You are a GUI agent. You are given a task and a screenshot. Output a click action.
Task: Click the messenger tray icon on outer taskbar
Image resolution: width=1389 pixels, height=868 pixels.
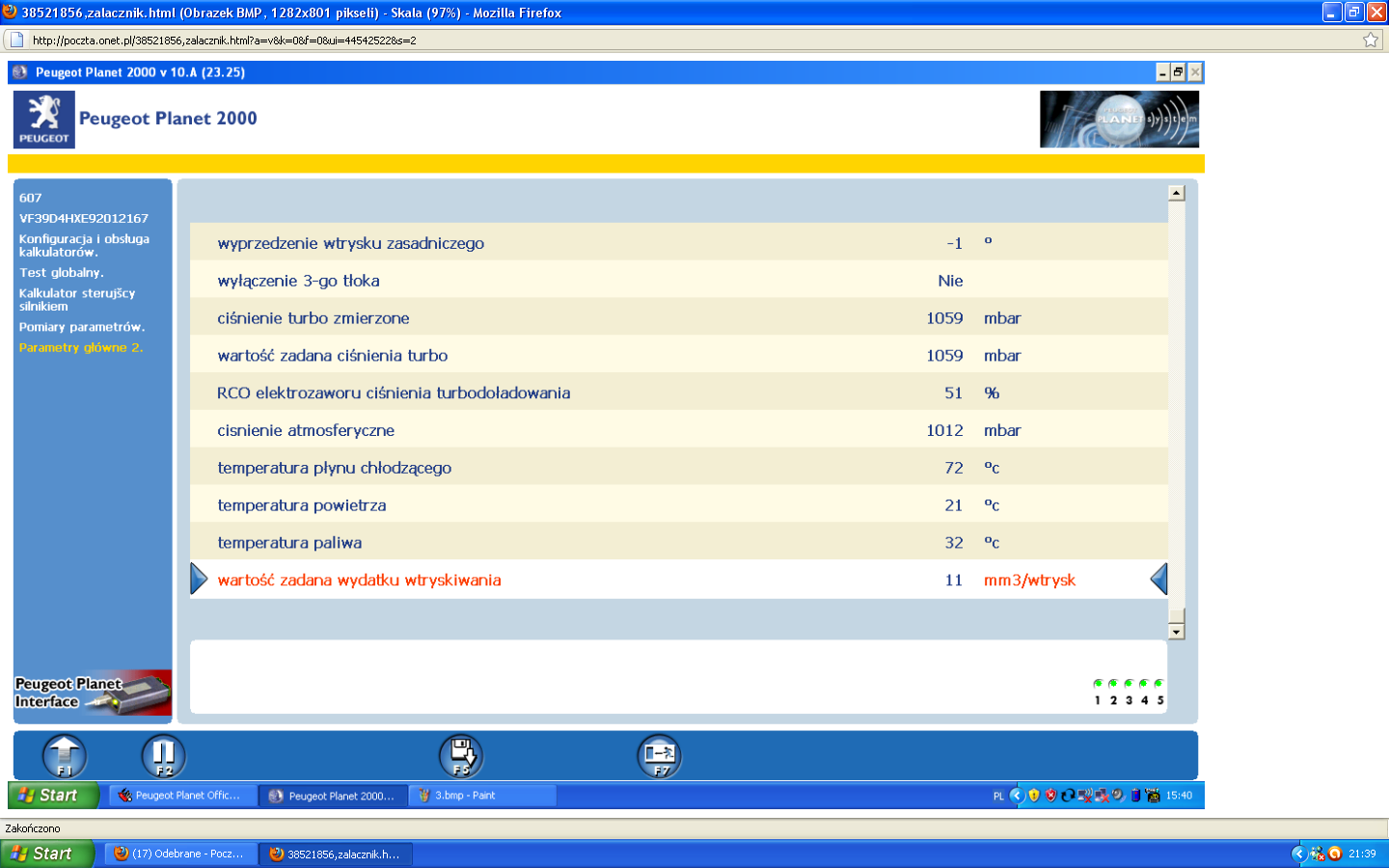1318,854
